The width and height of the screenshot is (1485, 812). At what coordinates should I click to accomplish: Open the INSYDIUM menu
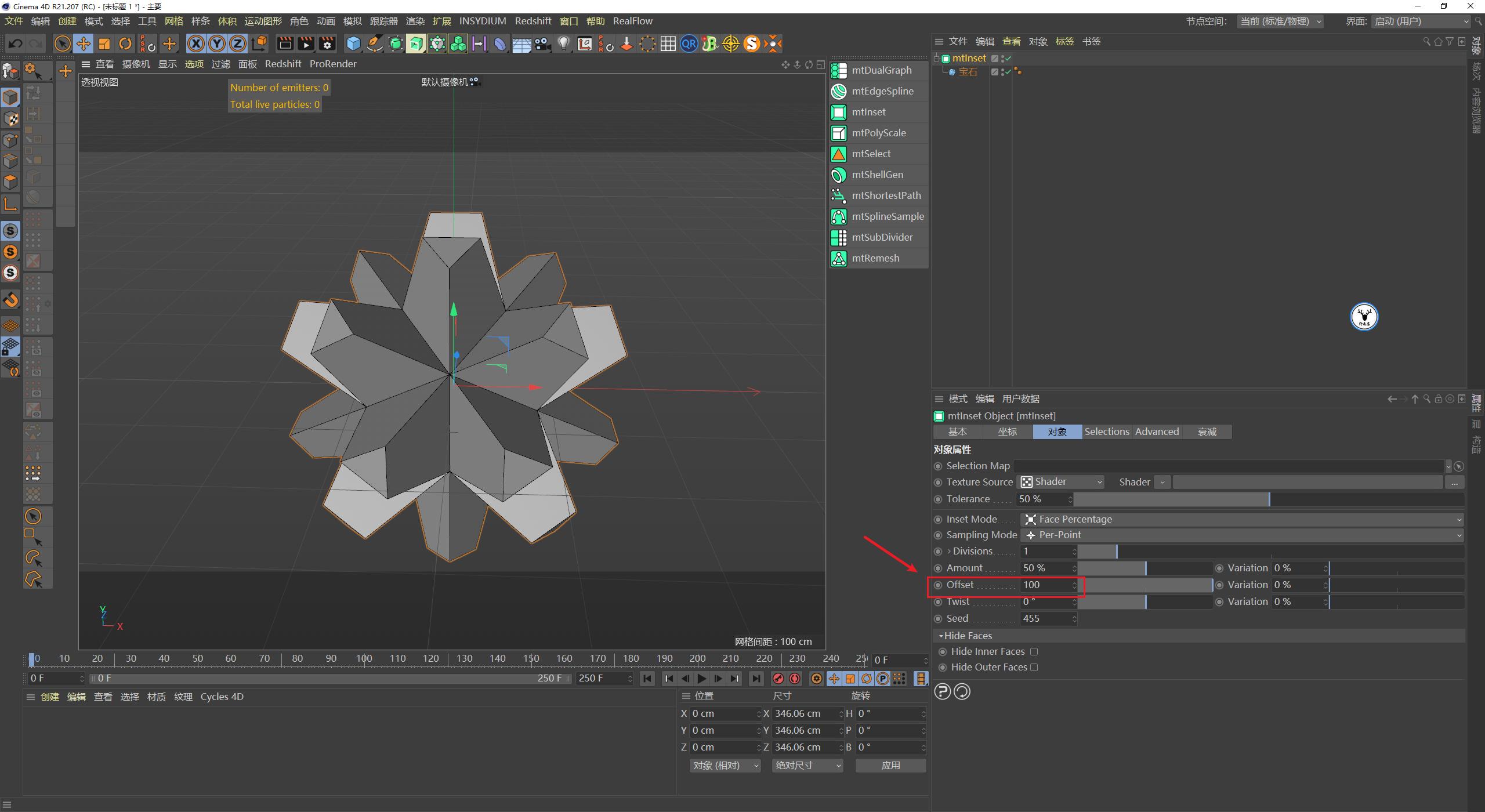pyautogui.click(x=483, y=21)
